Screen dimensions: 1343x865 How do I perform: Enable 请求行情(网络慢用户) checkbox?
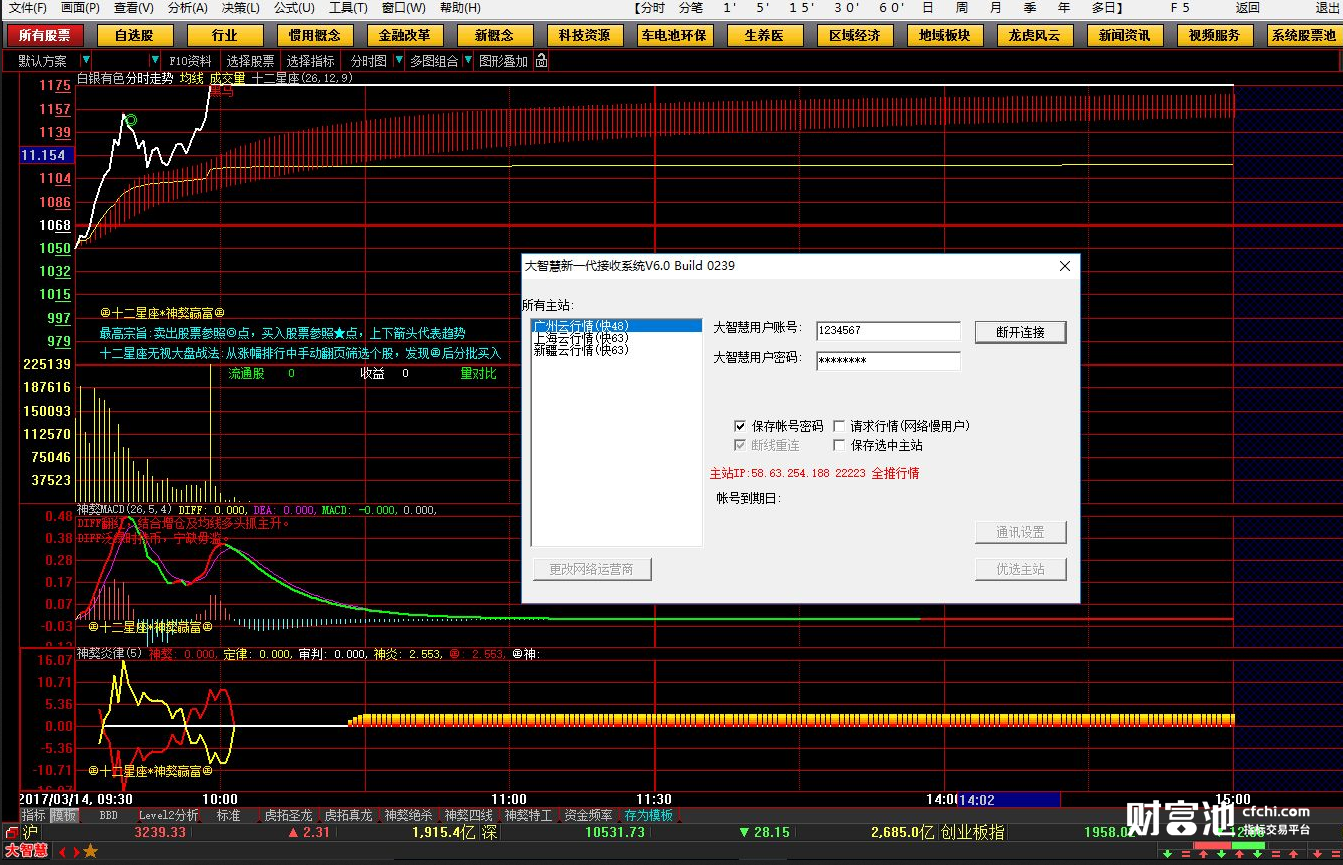tap(839, 426)
